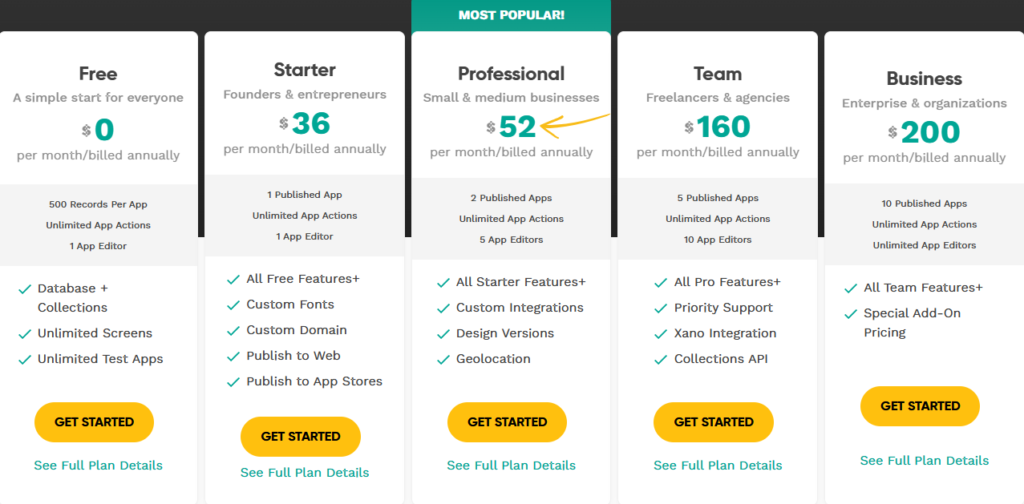
Task: Open See Full Plan Details for Free
Action: pyautogui.click(x=98, y=465)
